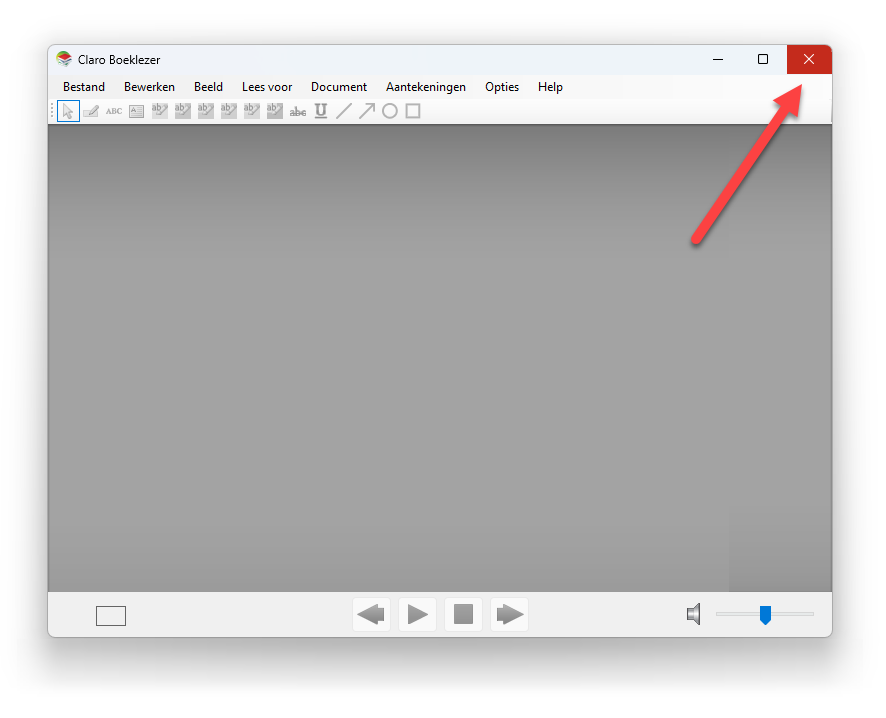Choose the circle shape tool
The width and height of the screenshot is (886, 718).
390,111
